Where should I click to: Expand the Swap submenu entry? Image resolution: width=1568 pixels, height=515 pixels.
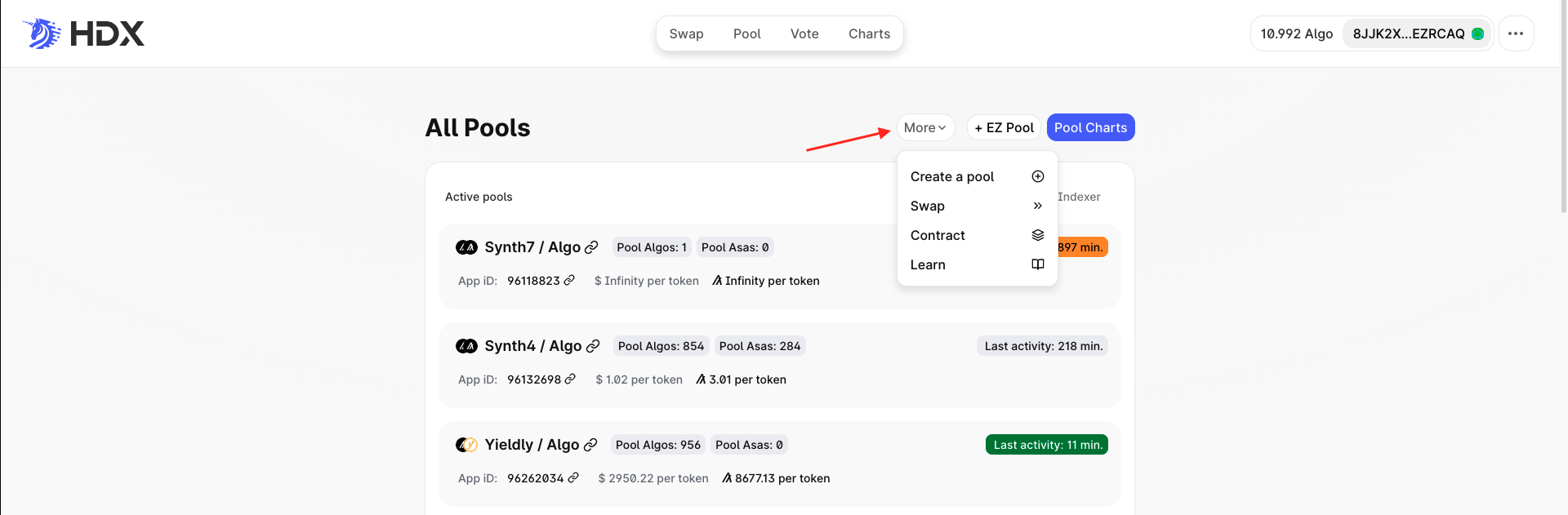click(x=977, y=206)
